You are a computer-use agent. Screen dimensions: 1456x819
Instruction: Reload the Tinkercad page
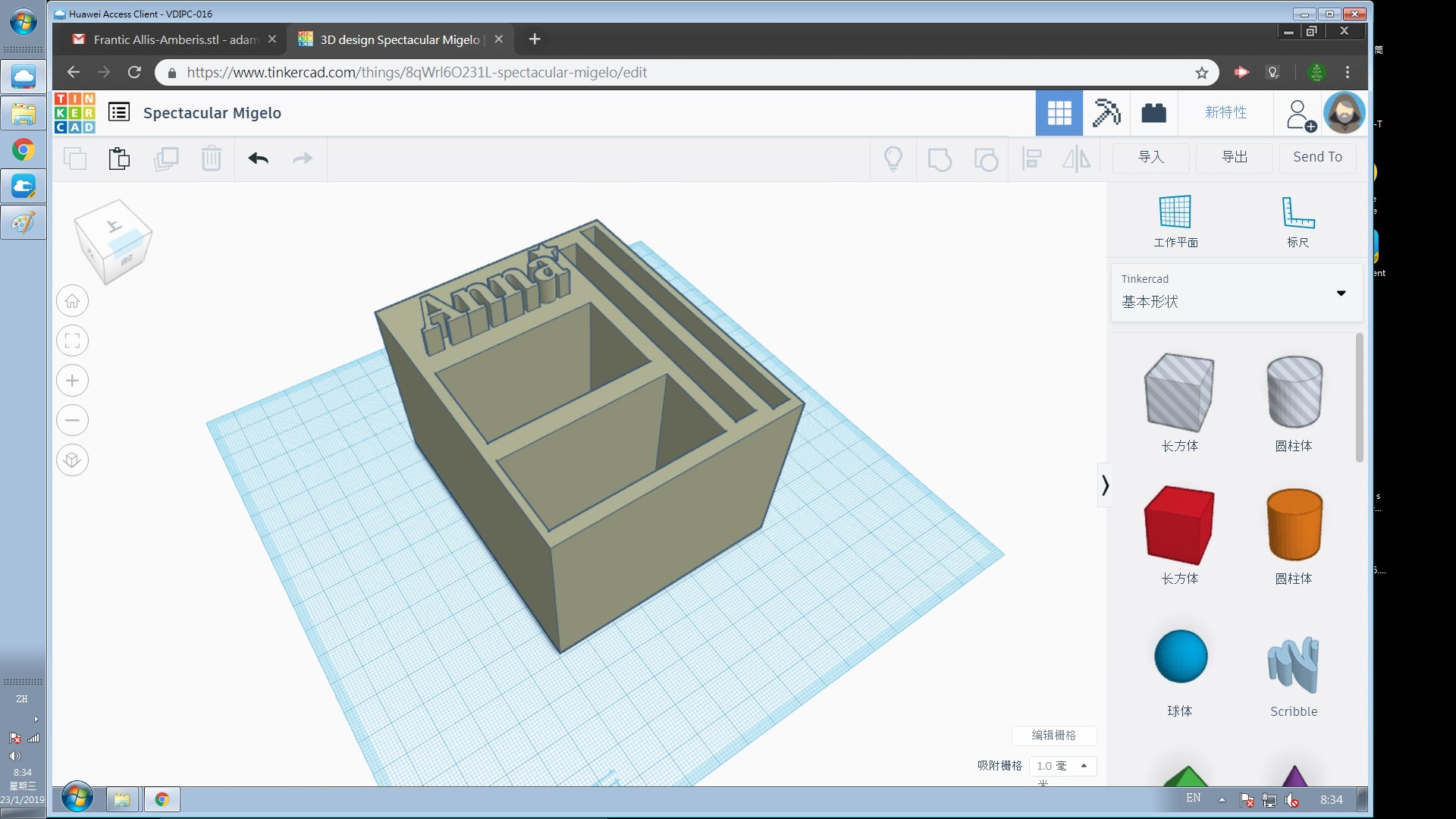pos(134,72)
